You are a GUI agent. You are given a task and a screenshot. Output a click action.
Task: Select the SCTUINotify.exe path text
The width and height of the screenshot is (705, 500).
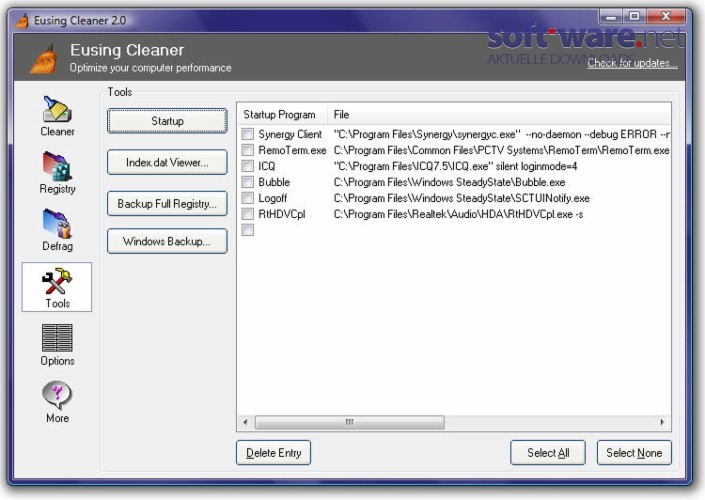click(461, 198)
